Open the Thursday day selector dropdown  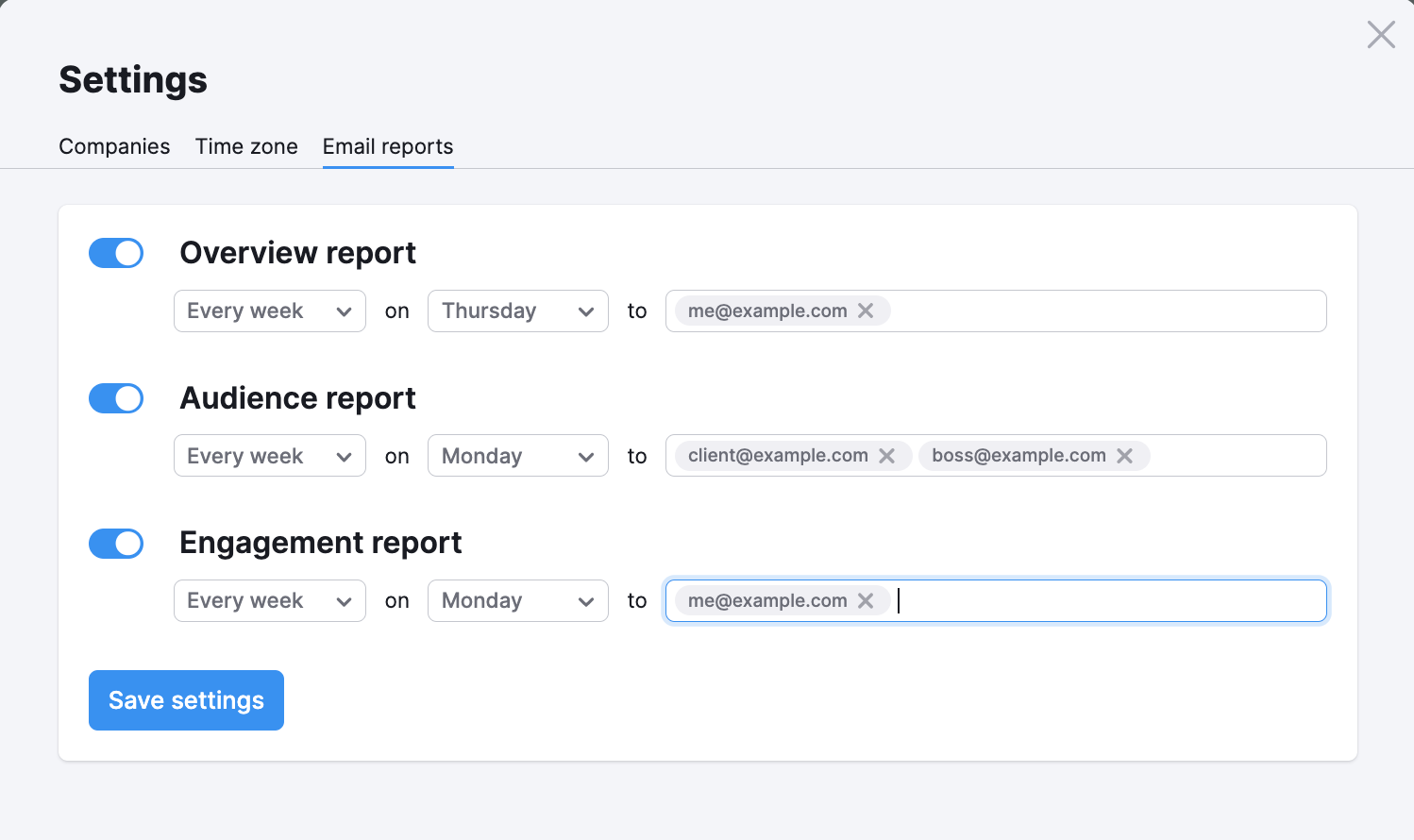(517, 311)
